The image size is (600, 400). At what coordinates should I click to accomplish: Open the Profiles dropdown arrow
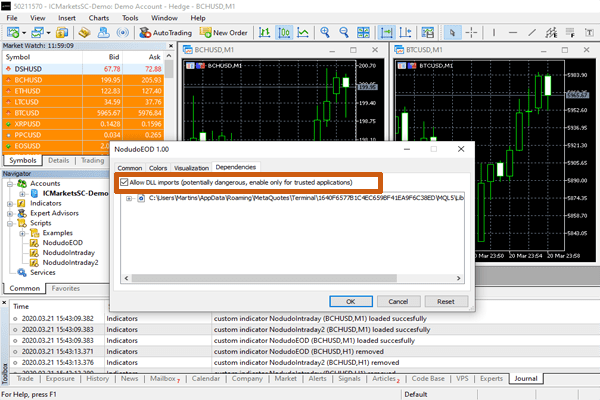click(48, 33)
